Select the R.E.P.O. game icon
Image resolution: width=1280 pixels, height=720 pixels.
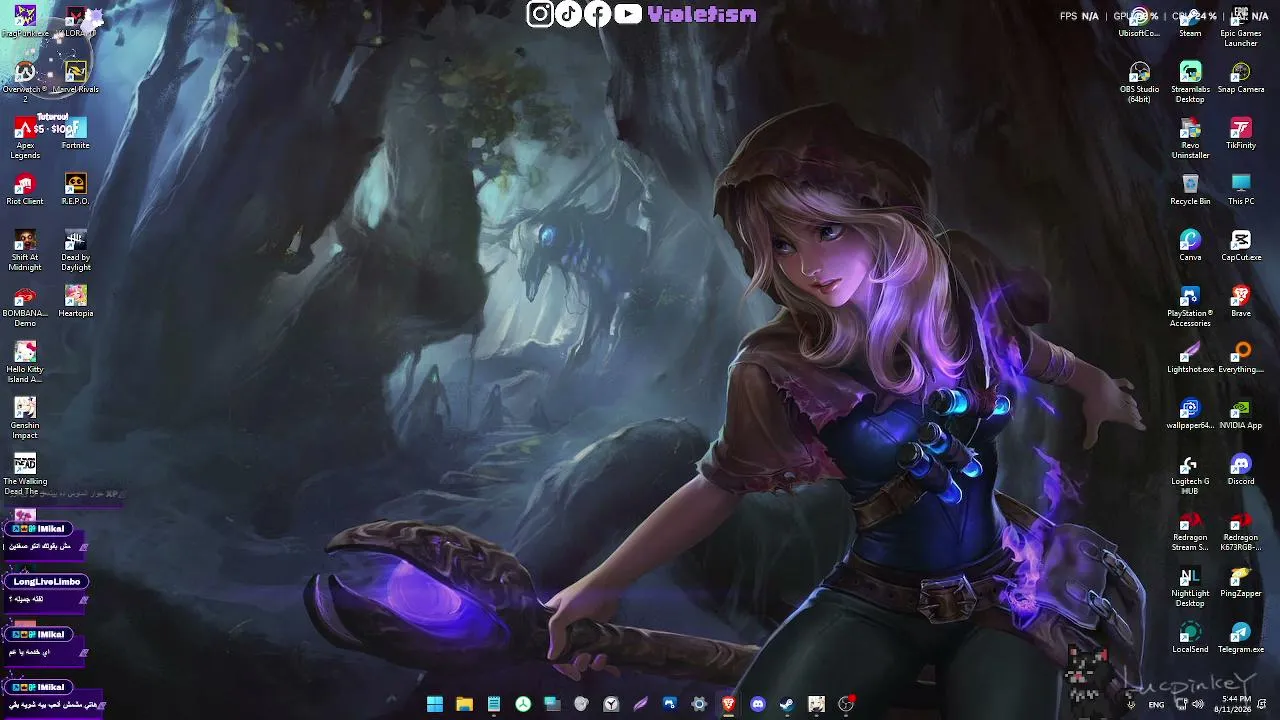tap(76, 189)
